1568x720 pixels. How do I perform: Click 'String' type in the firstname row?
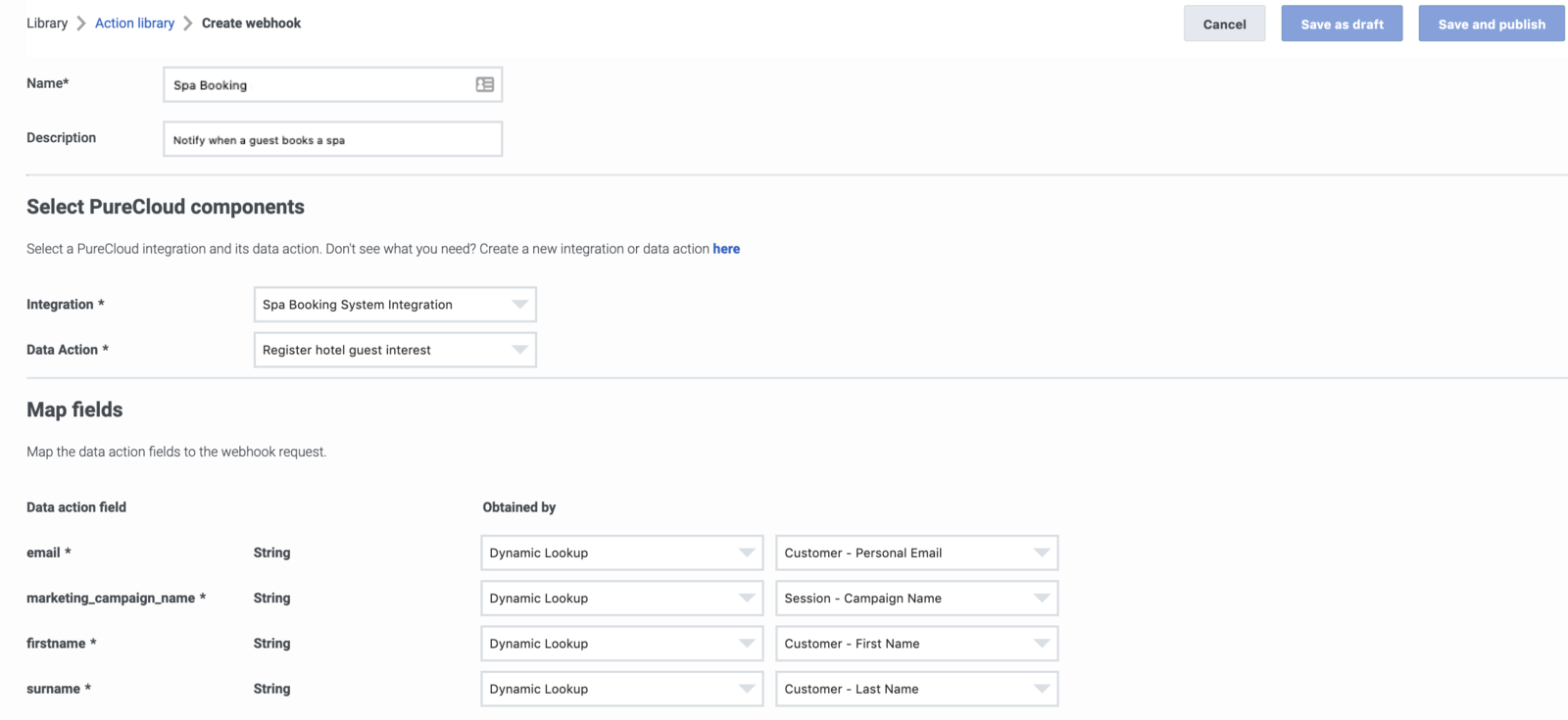[271, 644]
